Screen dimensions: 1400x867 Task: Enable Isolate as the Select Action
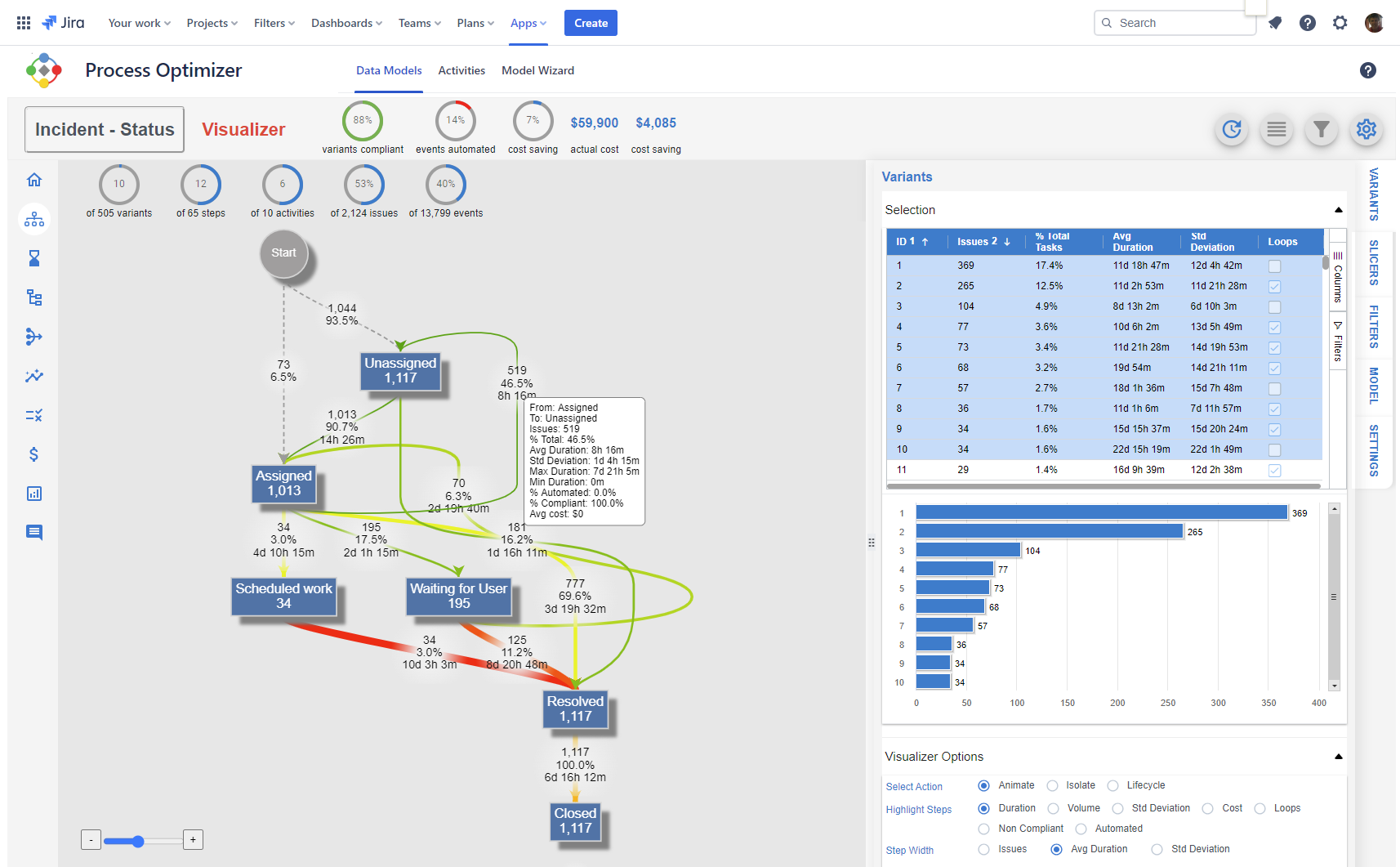pyautogui.click(x=1054, y=785)
